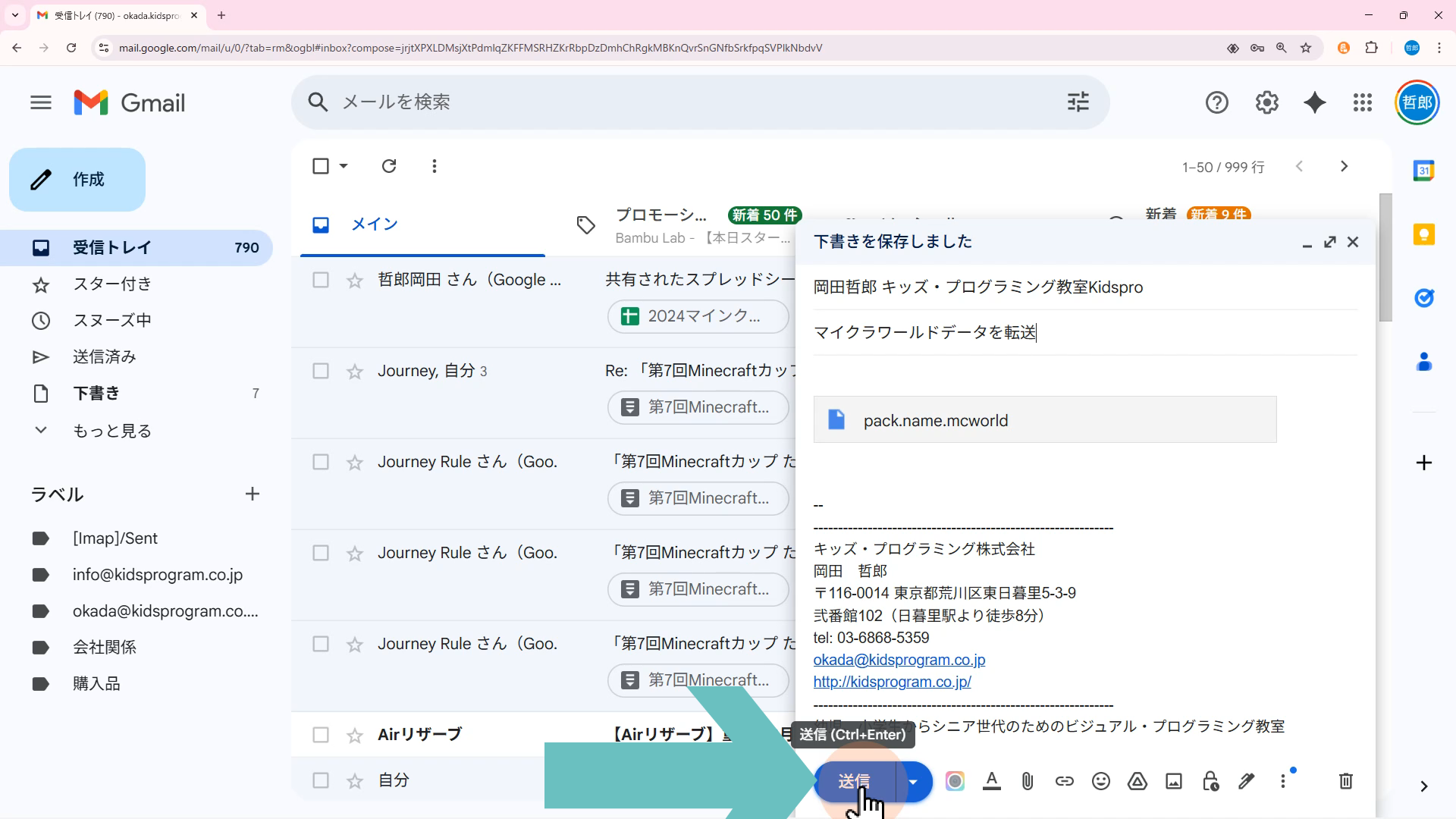The width and height of the screenshot is (1456, 819).
Task: Insert a signature with pen icon
Action: click(1247, 781)
